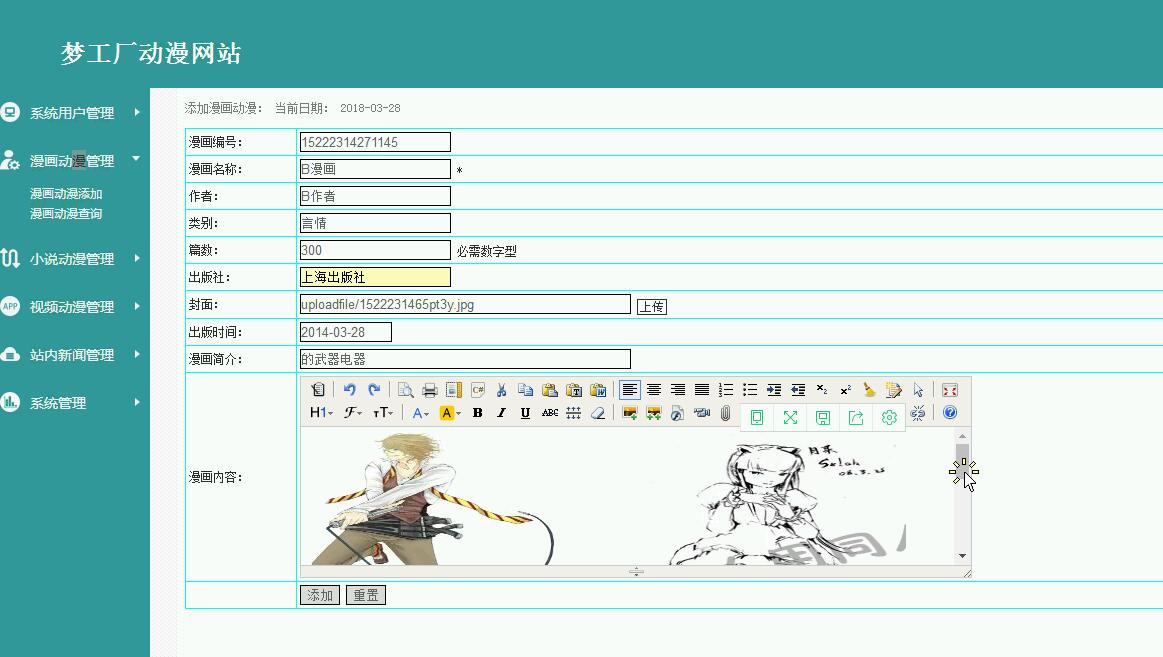Toggle bold formatting
Image resolution: width=1163 pixels, height=657 pixels.
click(x=478, y=413)
